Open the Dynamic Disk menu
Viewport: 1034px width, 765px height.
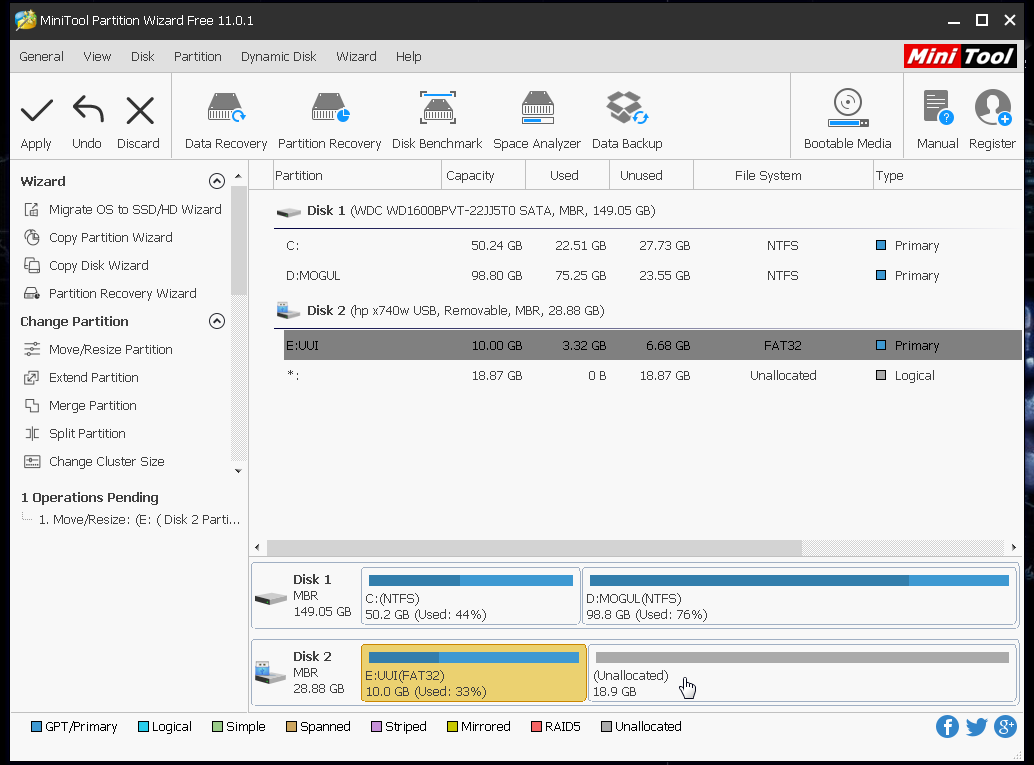click(278, 57)
